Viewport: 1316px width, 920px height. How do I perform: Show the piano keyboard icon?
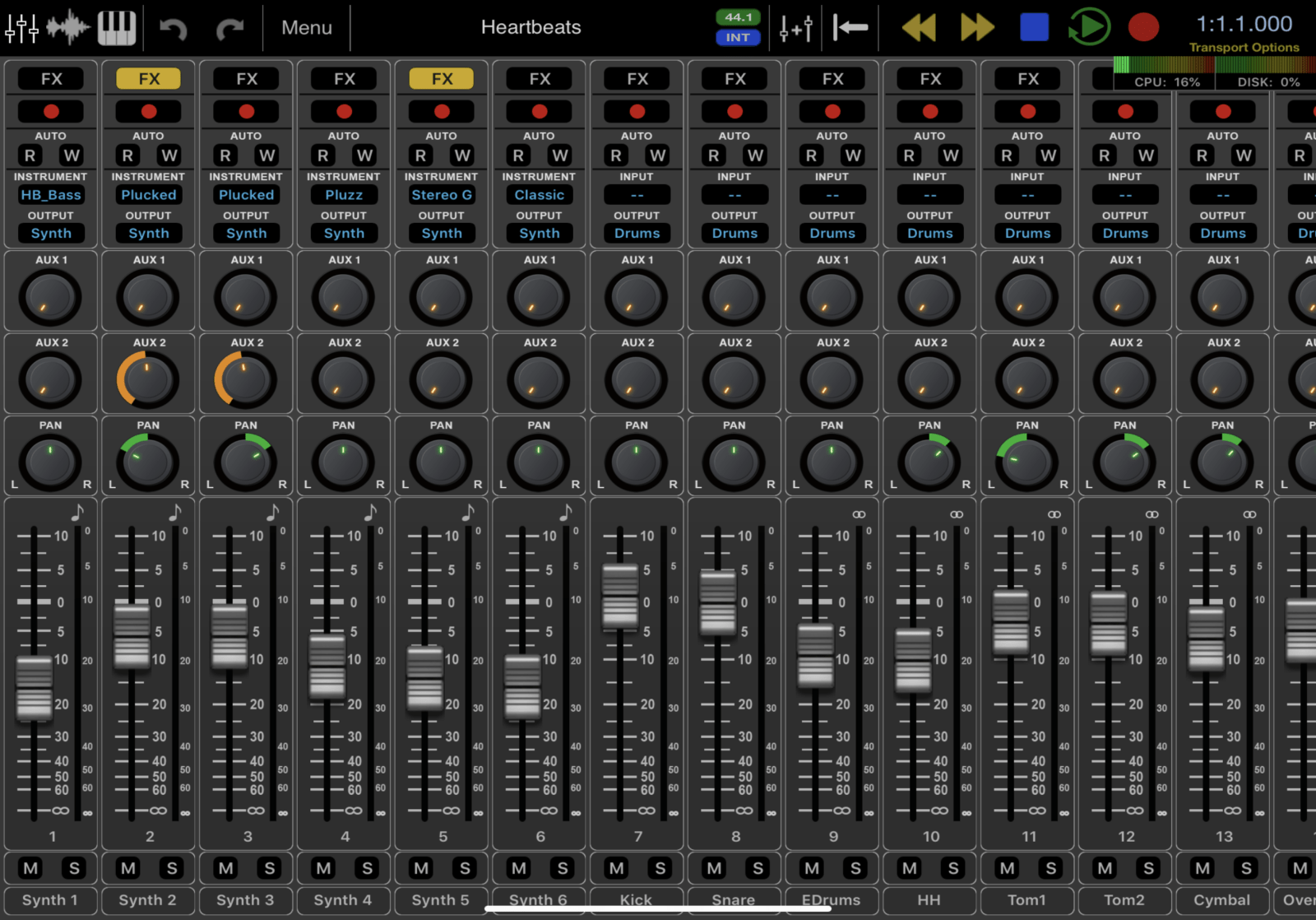[x=117, y=27]
